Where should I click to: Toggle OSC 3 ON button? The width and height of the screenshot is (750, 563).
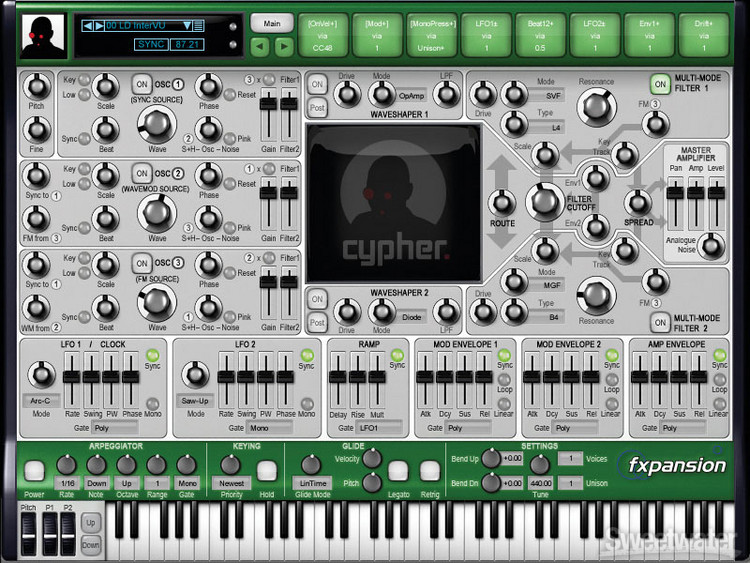click(x=142, y=263)
